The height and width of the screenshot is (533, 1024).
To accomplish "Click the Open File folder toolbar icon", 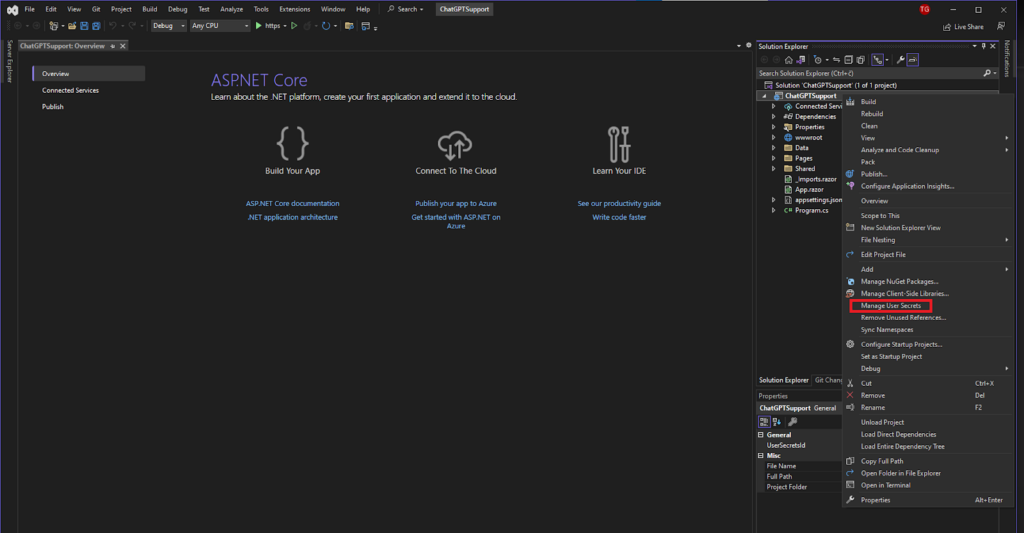I will coord(72,26).
